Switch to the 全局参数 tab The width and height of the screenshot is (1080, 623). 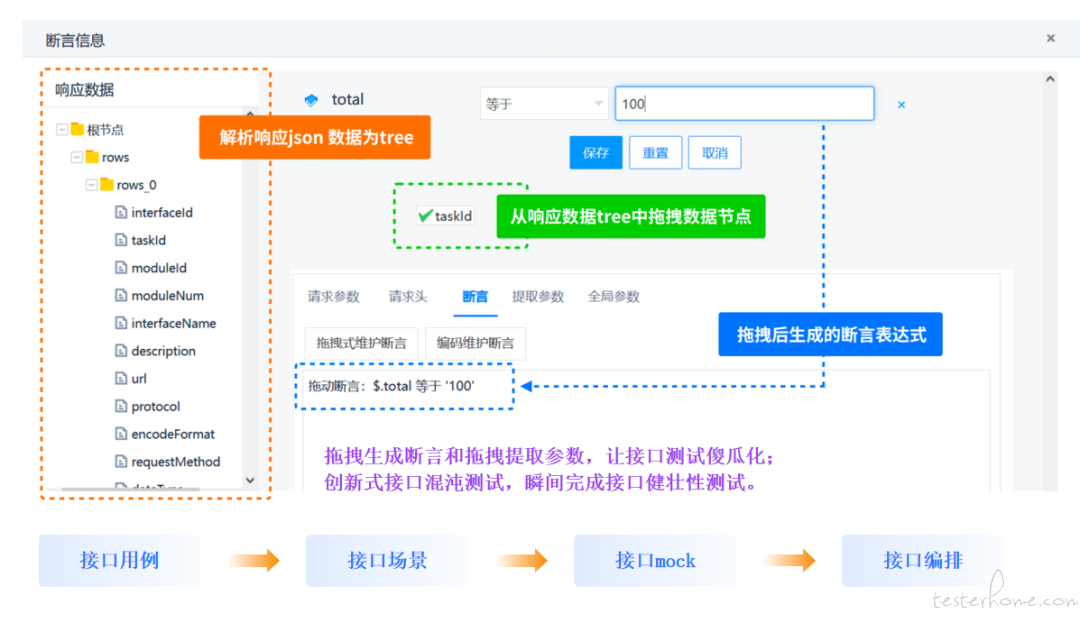pyautogui.click(x=614, y=296)
